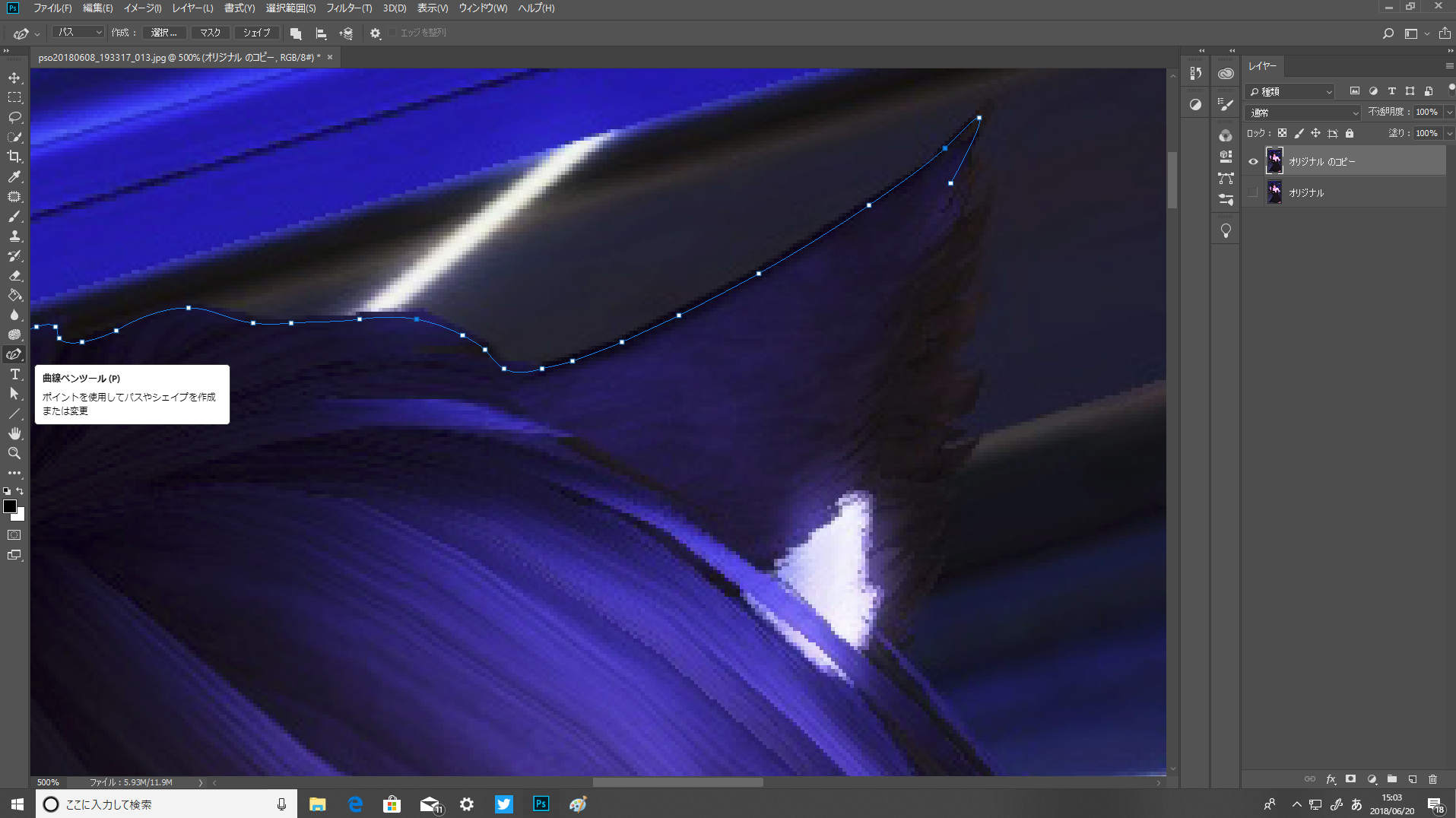Select the Clone Stamp tool
This screenshot has height=818, width=1456.
coord(14,236)
